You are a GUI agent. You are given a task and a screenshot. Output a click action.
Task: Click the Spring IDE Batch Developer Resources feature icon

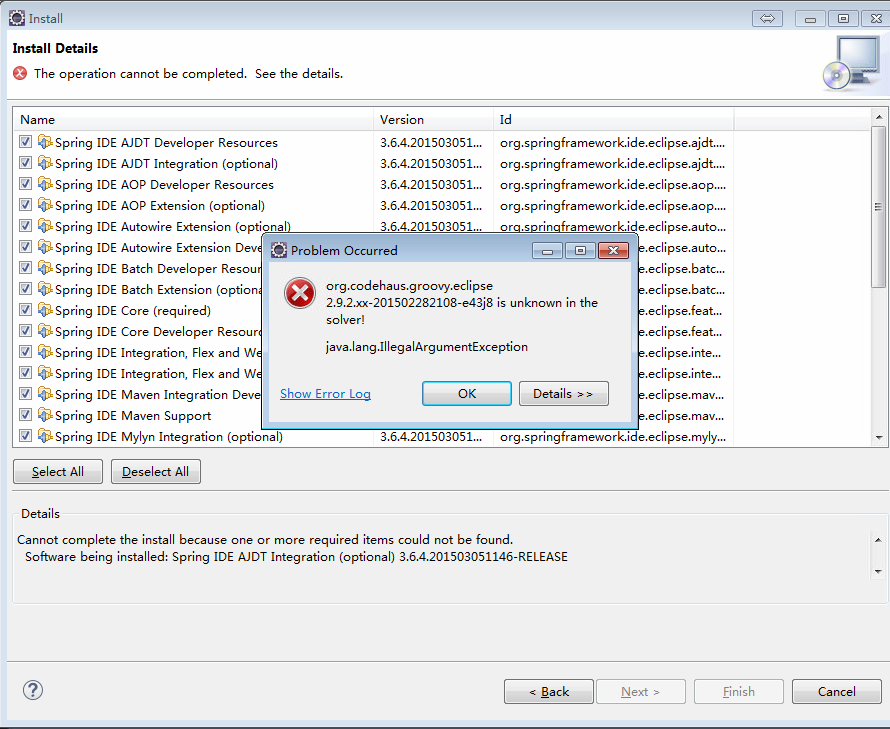pyautogui.click(x=45, y=267)
